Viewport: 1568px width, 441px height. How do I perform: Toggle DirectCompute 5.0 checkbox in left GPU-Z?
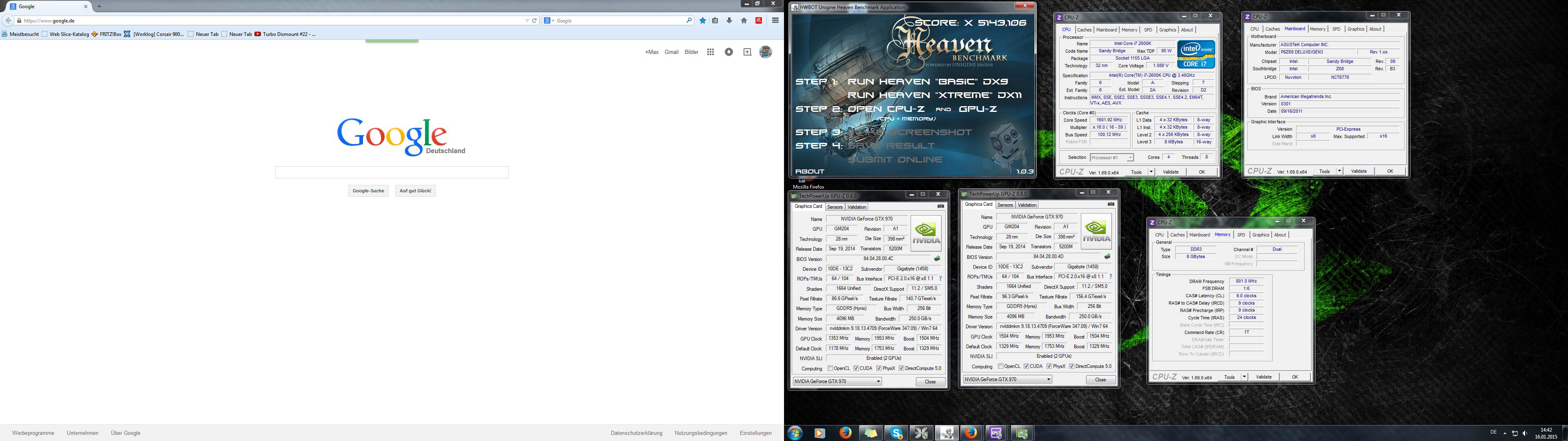click(x=902, y=368)
